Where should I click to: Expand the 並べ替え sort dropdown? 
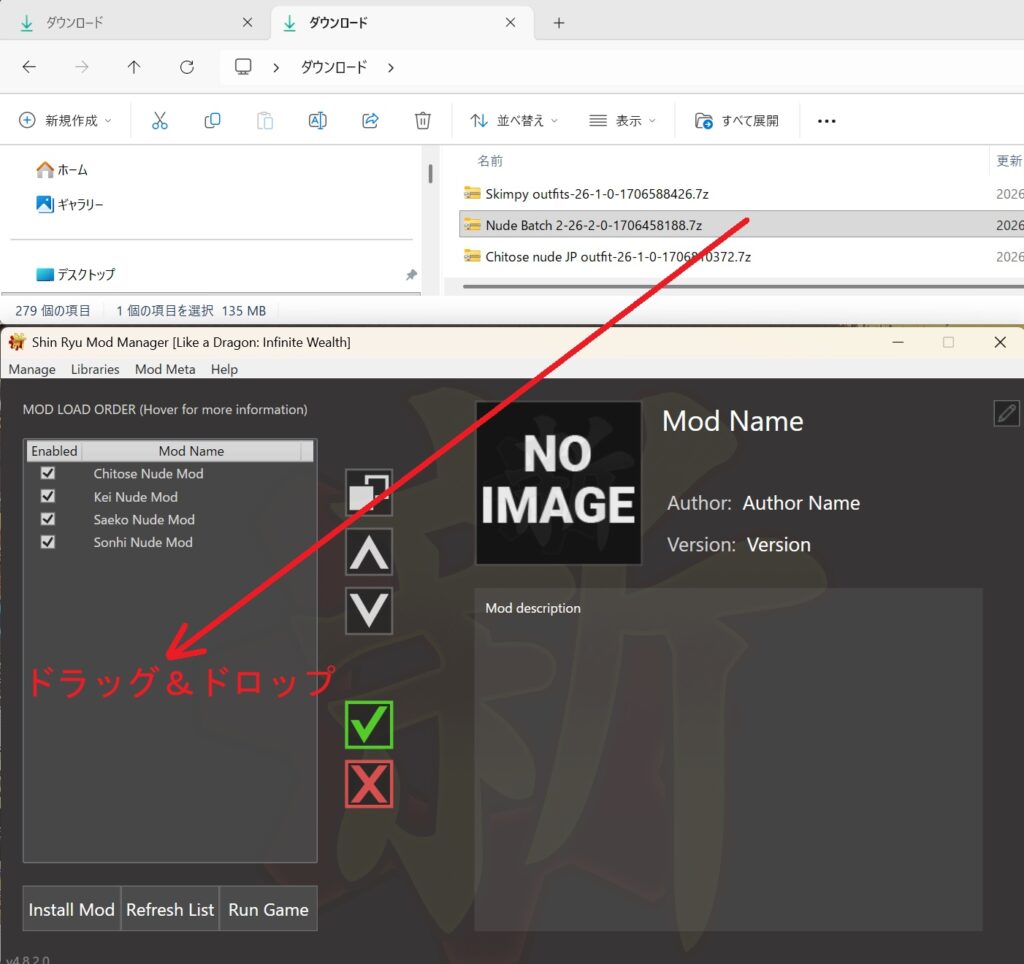click(514, 121)
